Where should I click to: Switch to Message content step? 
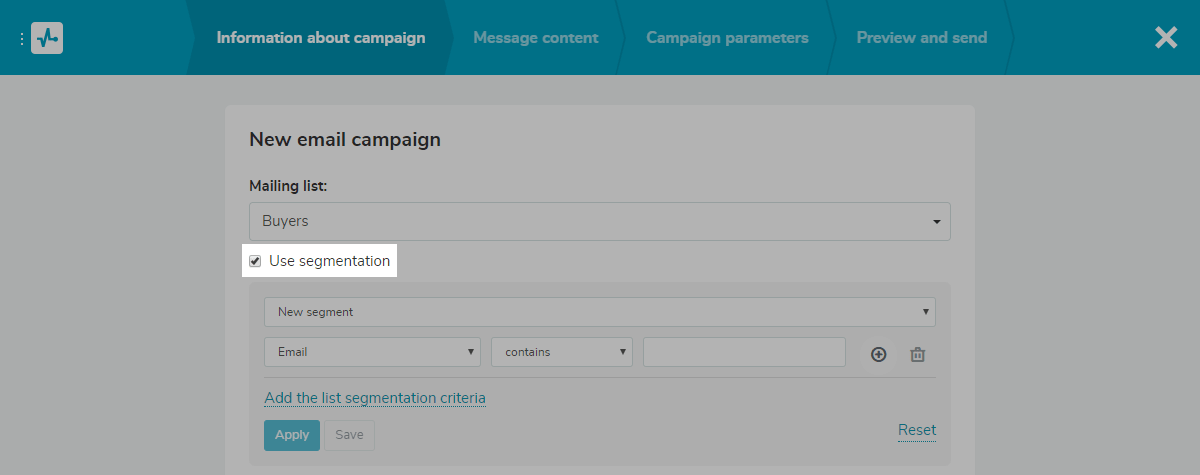(535, 38)
